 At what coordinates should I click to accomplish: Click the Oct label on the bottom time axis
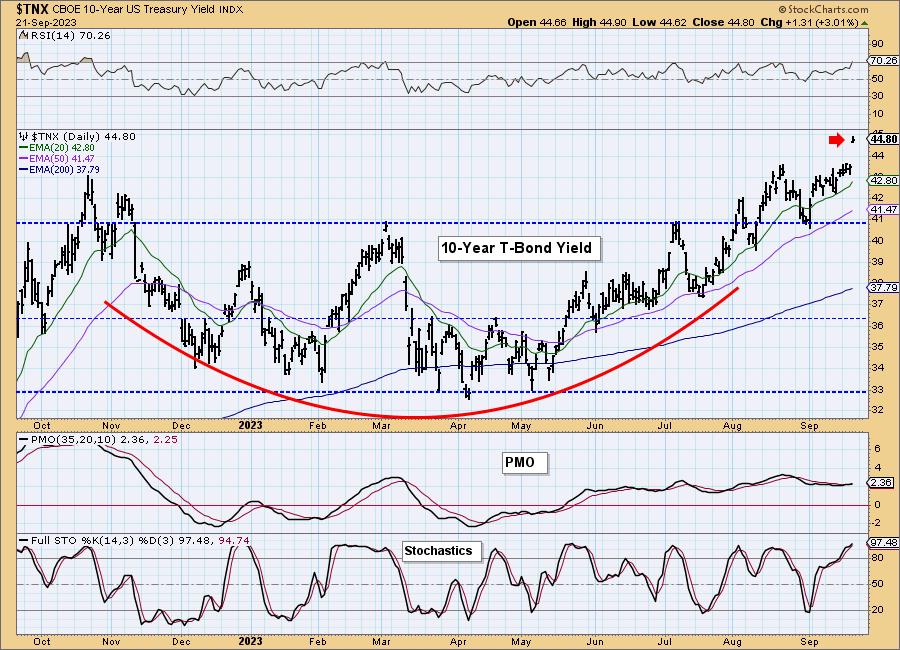coord(41,641)
